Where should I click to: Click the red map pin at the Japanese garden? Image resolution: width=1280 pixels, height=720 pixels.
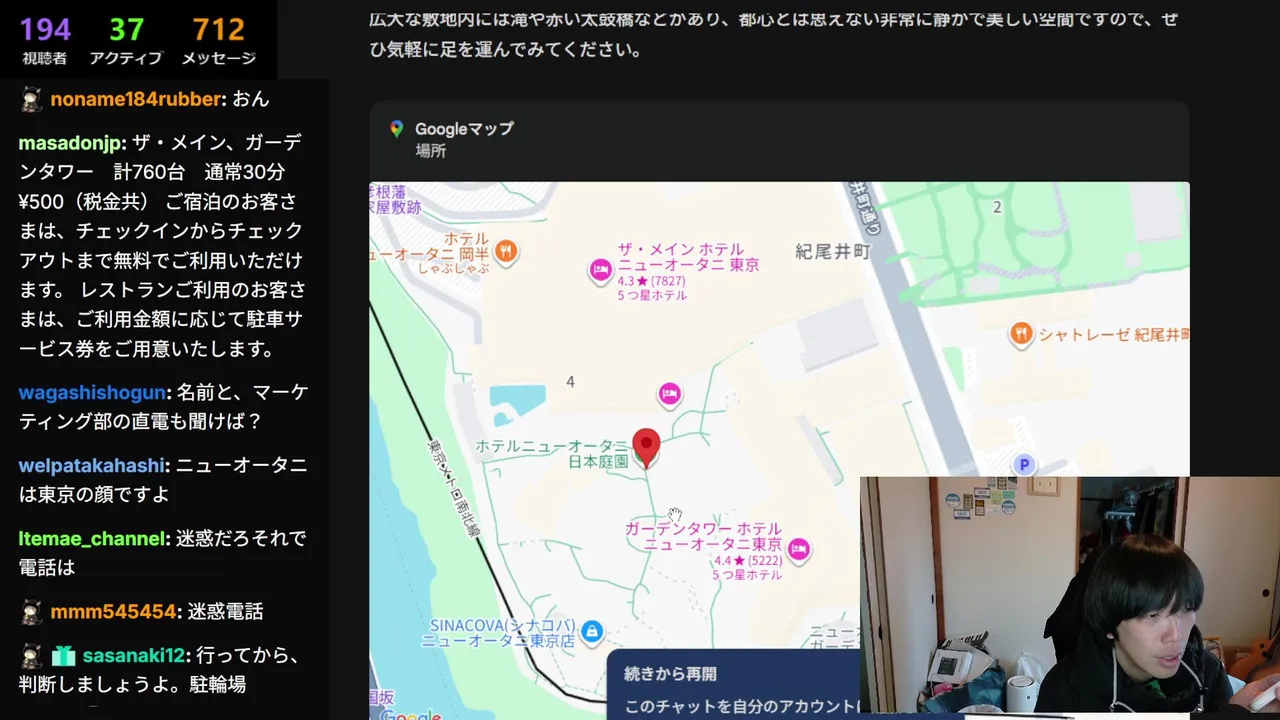pos(647,449)
